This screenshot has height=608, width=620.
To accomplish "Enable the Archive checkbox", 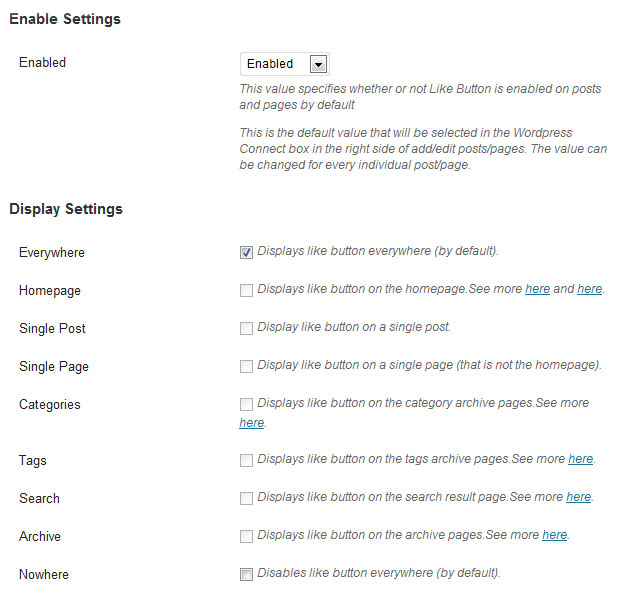I will point(246,536).
